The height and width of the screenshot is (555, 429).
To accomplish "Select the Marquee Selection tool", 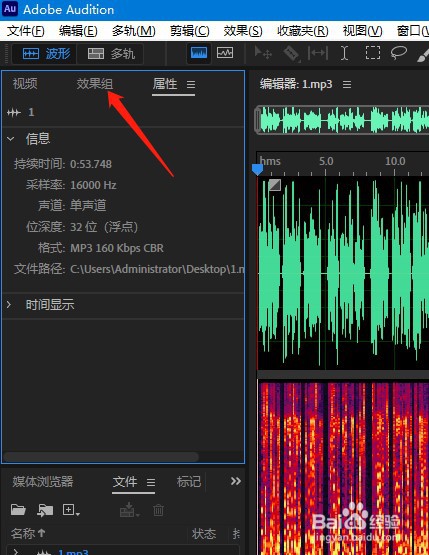I will tap(373, 53).
